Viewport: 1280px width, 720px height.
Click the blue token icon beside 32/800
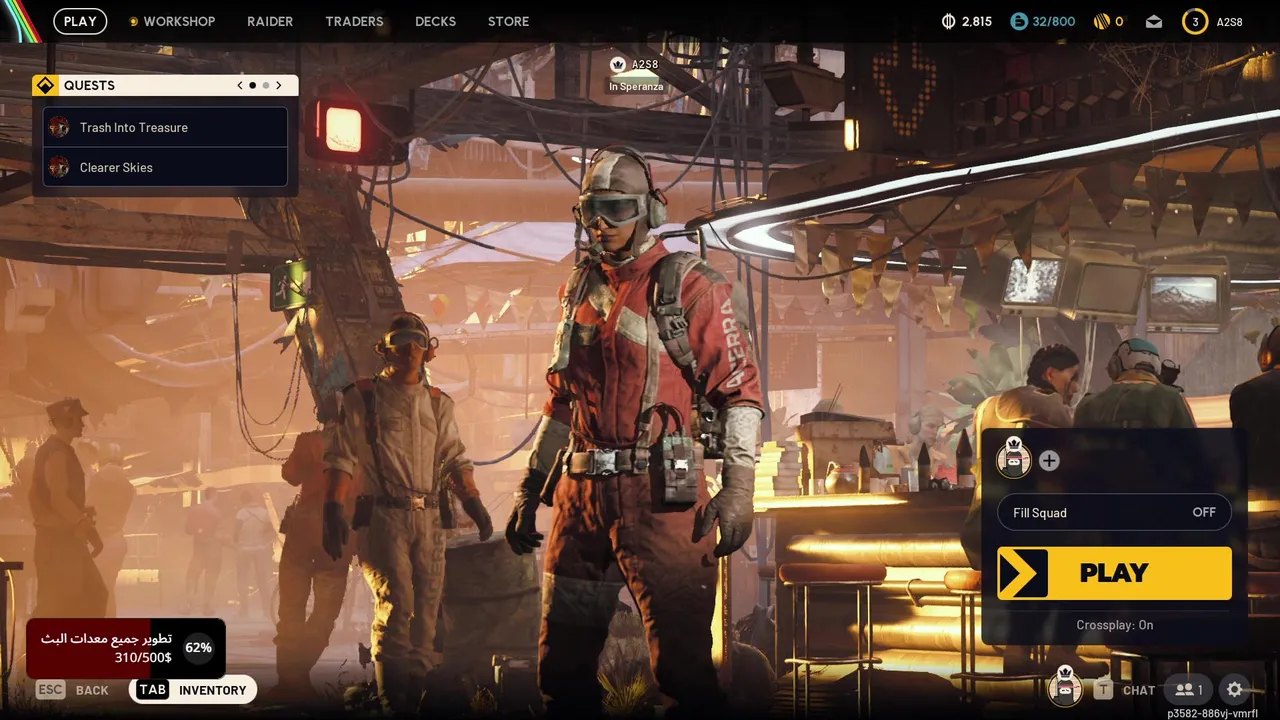[x=1018, y=21]
